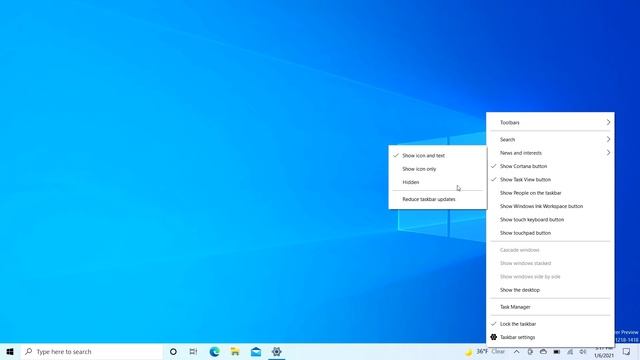
Task: Choose Show the desktop
Action: 550,290
